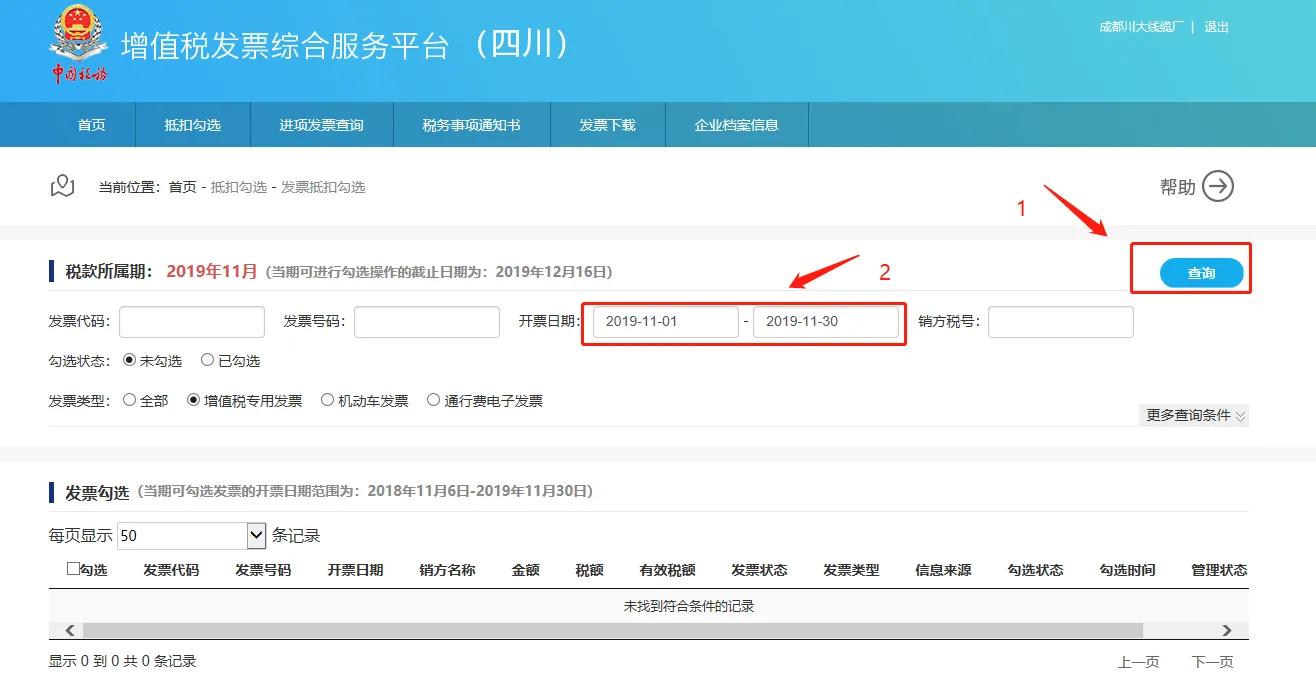Open the 进项发票查询 tab
Screen dimensions: 1316x678
(x=322, y=124)
